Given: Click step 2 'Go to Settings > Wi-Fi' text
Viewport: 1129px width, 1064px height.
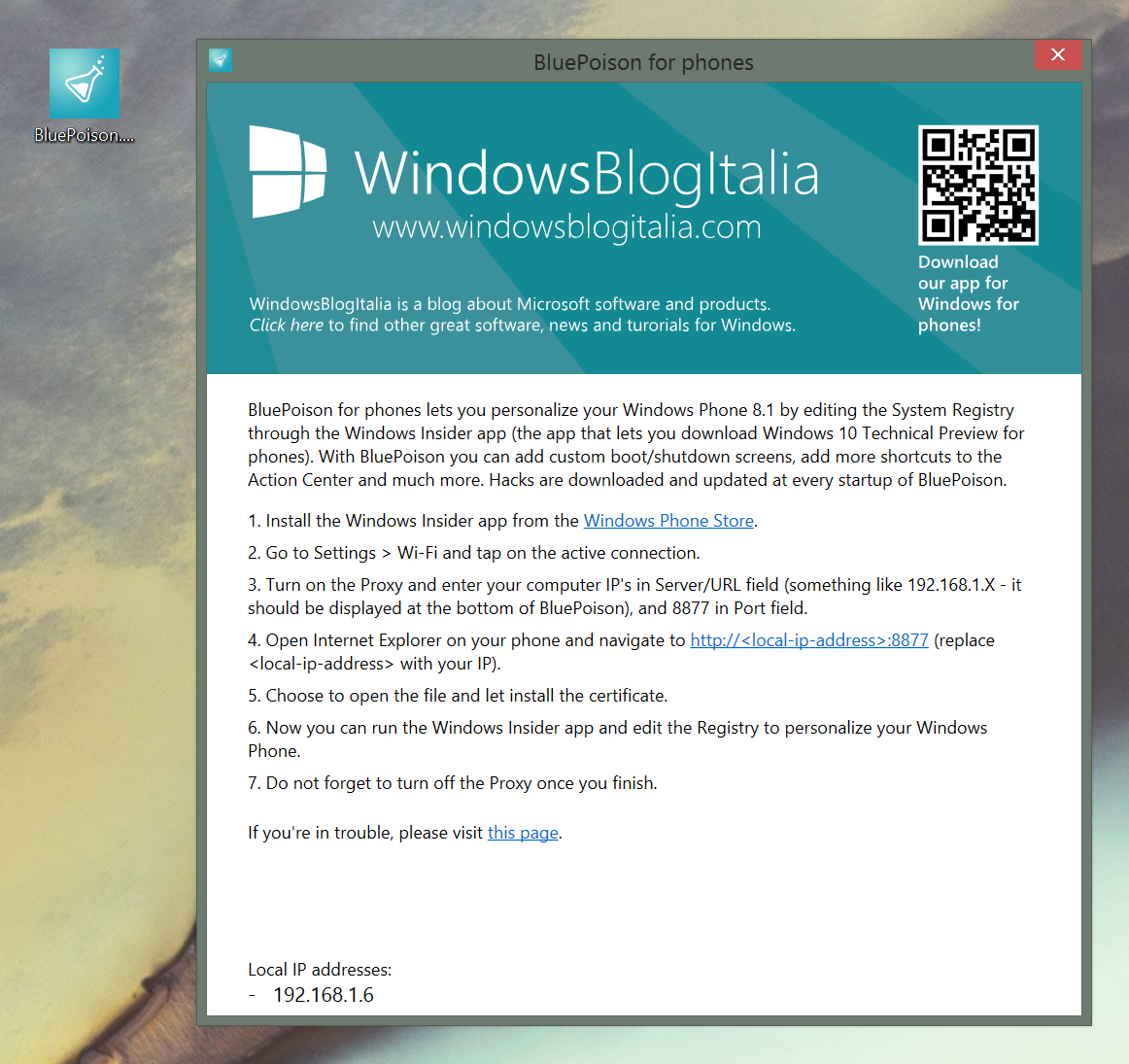Looking at the screenshot, I should pyautogui.click(x=474, y=553).
